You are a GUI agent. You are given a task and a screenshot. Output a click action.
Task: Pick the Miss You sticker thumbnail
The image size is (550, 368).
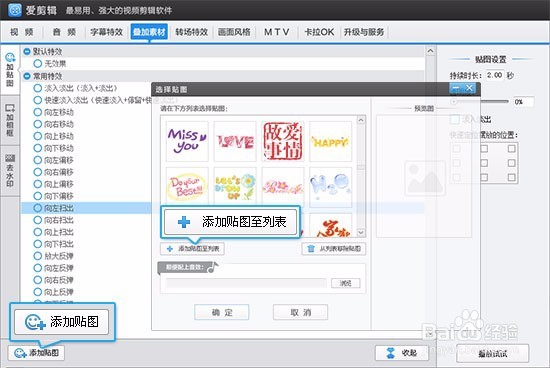(x=187, y=141)
